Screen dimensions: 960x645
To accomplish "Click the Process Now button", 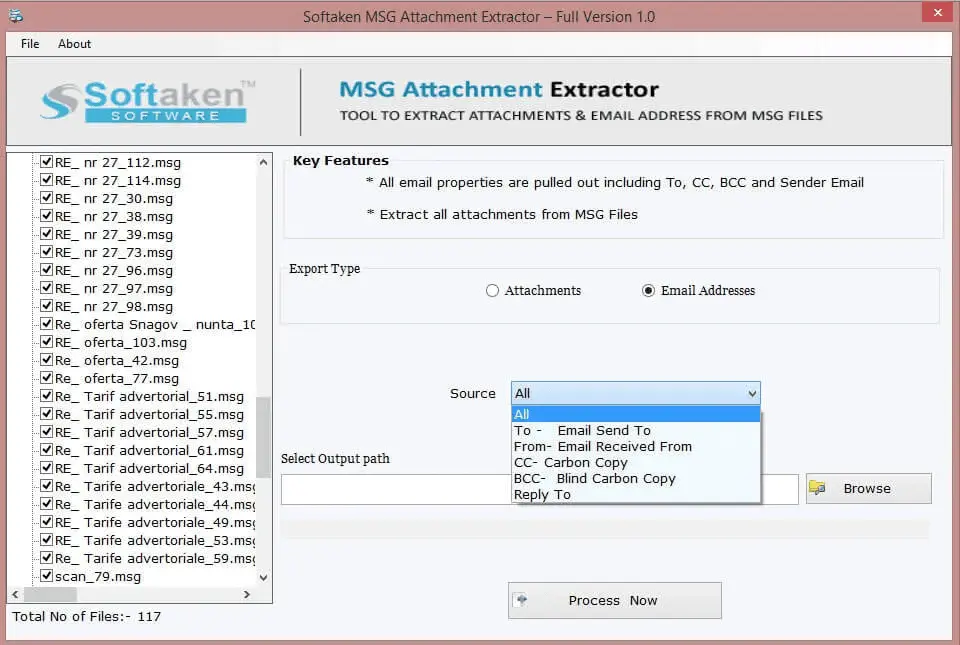I will 614,600.
